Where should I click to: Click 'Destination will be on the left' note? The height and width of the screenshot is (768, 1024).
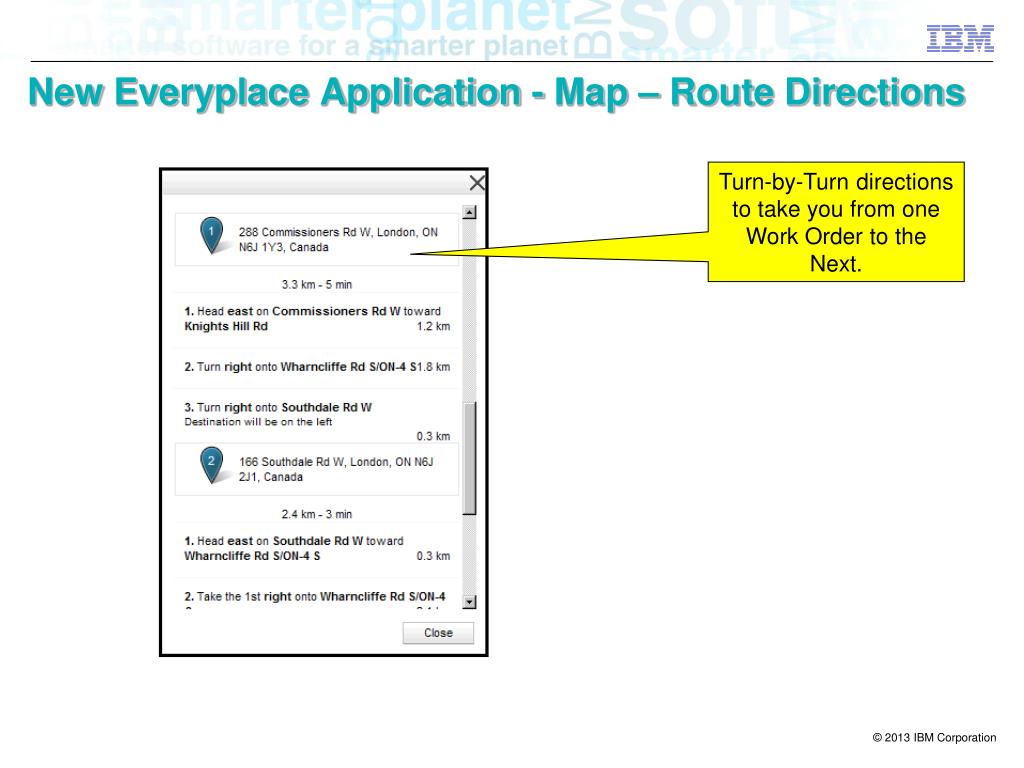(258, 423)
